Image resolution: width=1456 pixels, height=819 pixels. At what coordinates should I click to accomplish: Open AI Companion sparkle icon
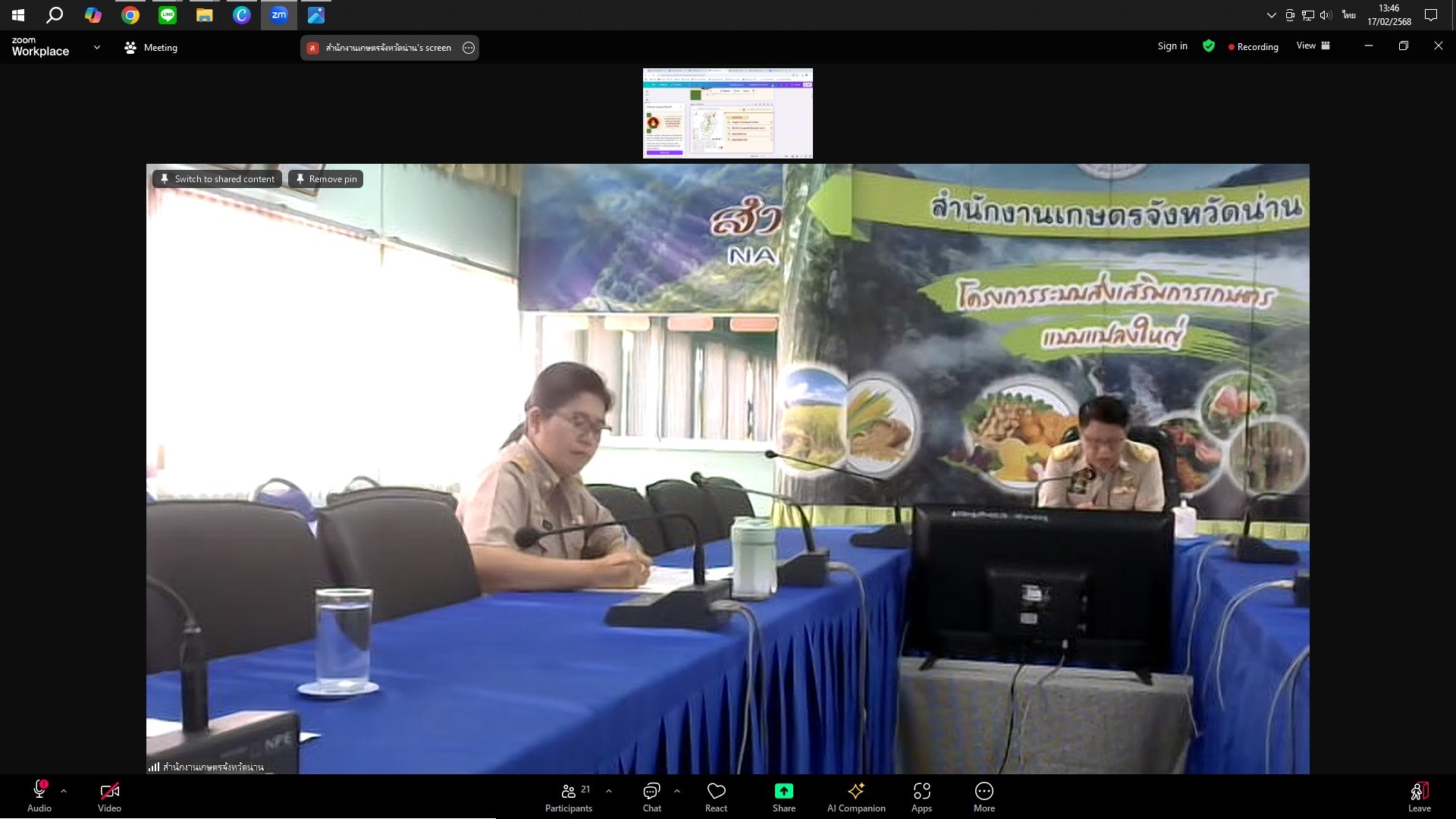click(x=856, y=792)
